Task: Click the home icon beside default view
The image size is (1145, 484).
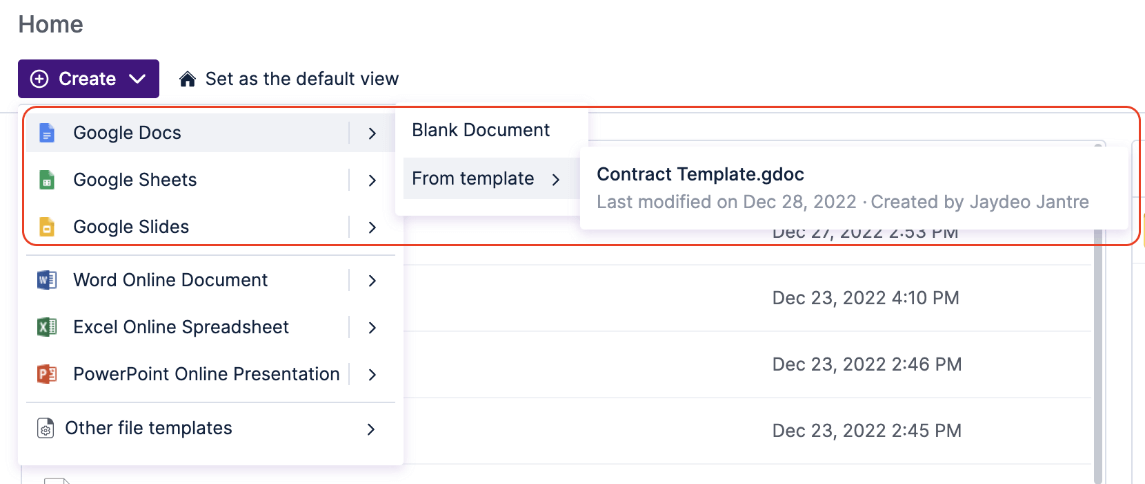Action: click(x=187, y=79)
